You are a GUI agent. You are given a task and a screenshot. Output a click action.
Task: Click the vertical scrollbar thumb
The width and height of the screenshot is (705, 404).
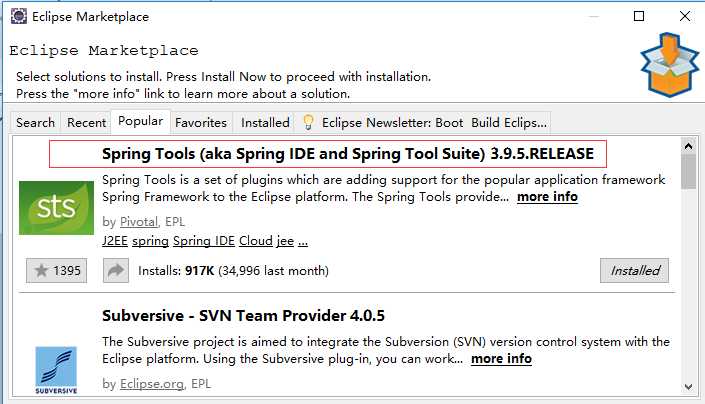click(688, 172)
